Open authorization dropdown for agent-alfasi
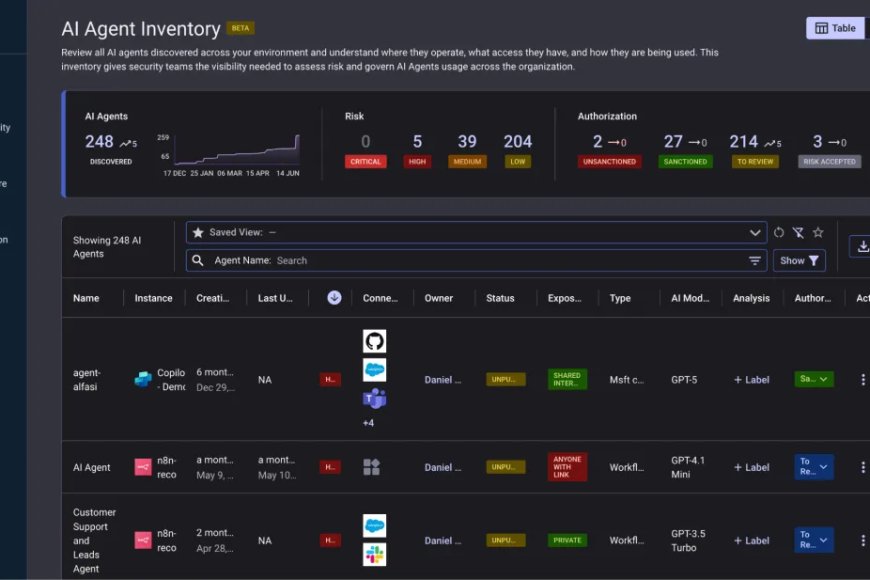 [814, 379]
